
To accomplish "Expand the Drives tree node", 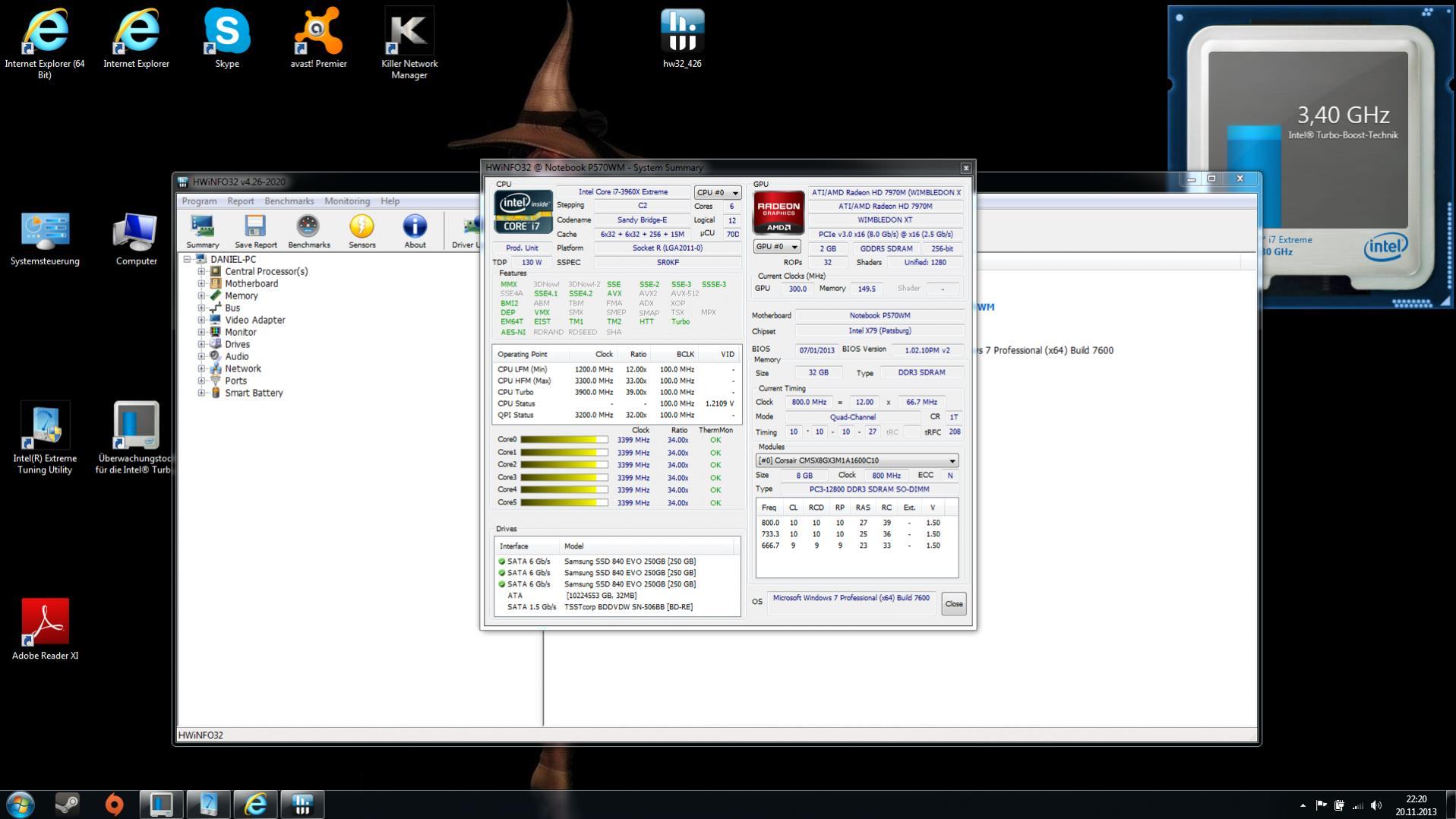I will (201, 344).
